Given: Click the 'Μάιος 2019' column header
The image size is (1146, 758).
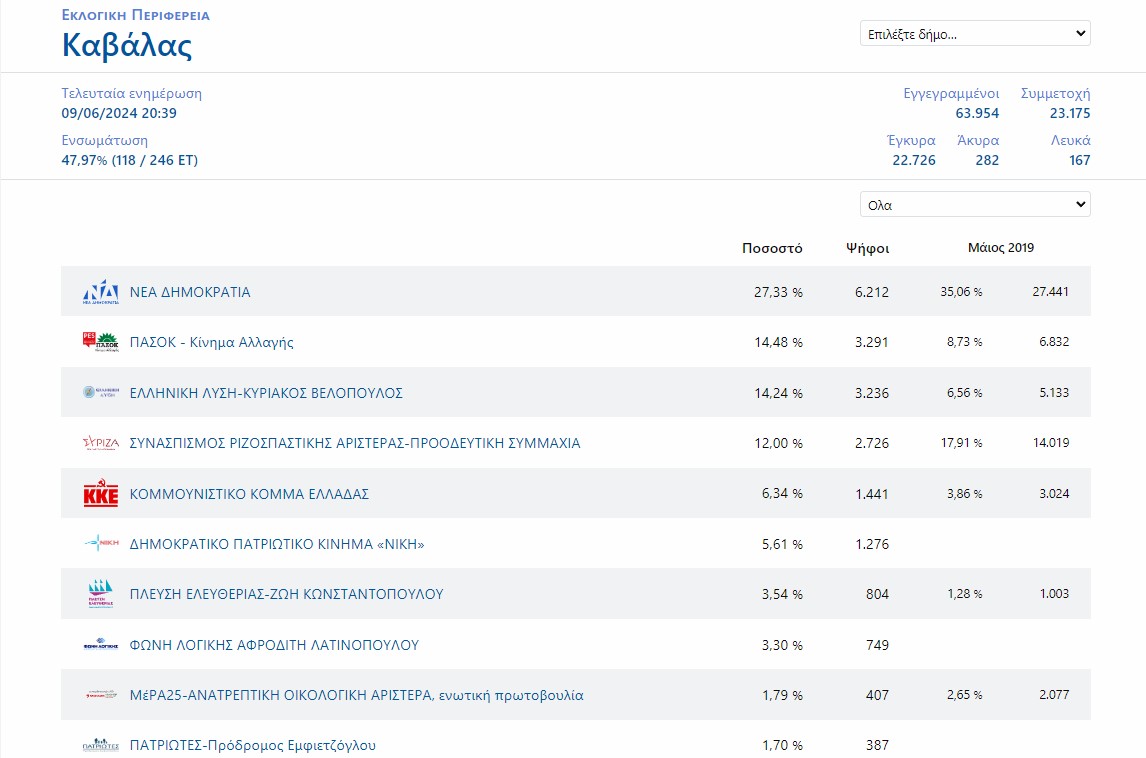Looking at the screenshot, I should pos(1000,248).
